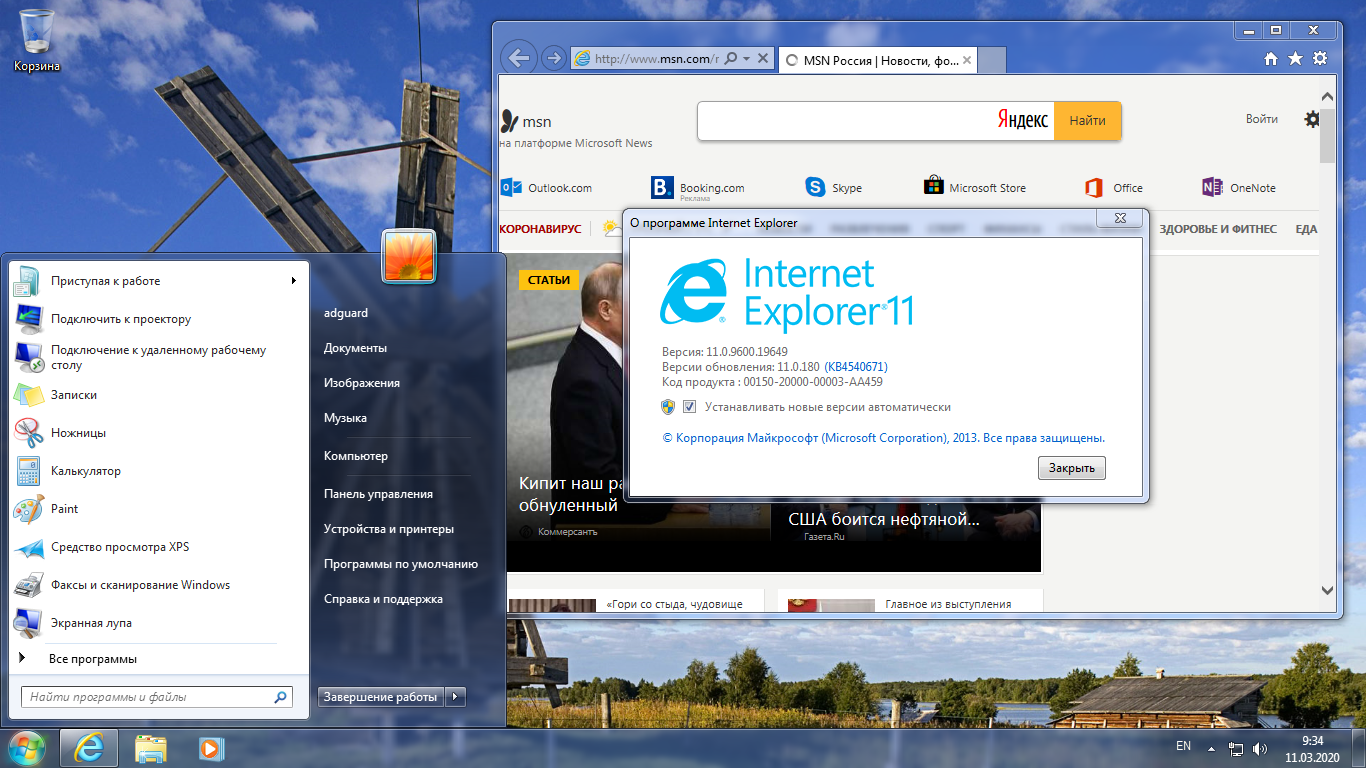This screenshot has width=1366, height=768.
Task: Click the Windows Start orb
Action: (27, 747)
